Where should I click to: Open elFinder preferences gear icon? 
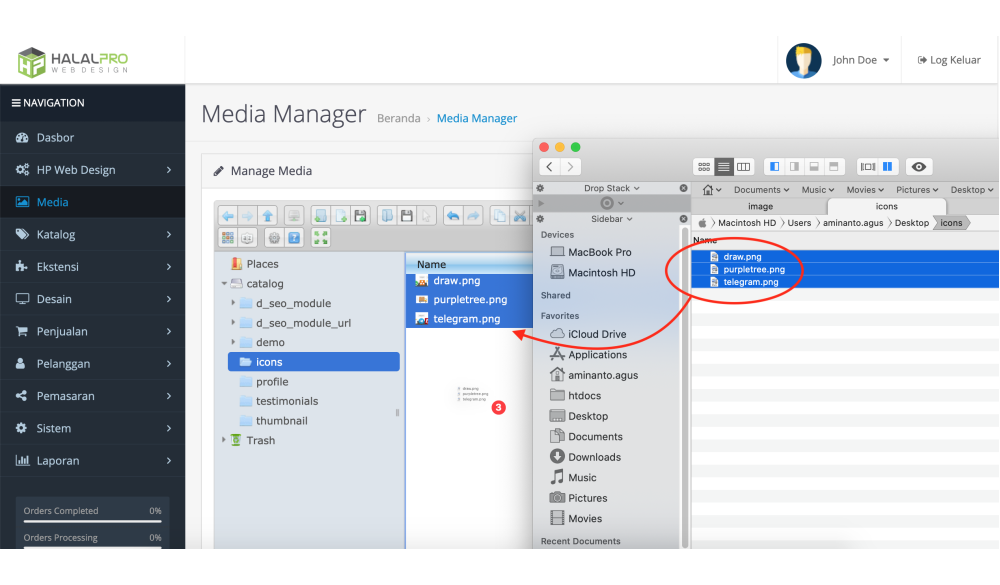click(x=274, y=238)
